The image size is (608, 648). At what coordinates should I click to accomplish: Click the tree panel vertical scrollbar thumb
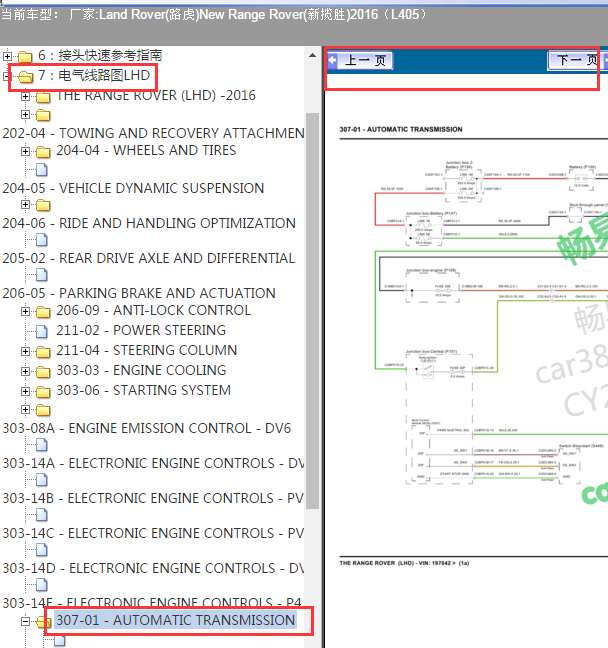312,311
